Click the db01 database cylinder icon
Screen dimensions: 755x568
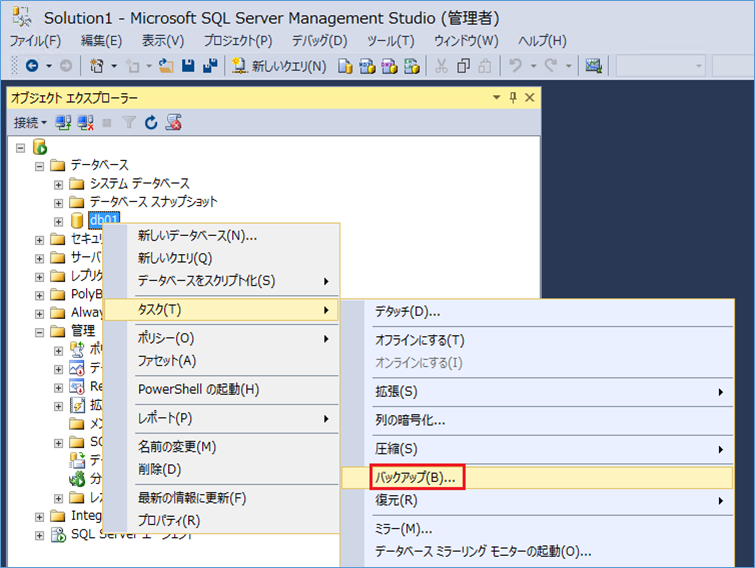[x=76, y=220]
